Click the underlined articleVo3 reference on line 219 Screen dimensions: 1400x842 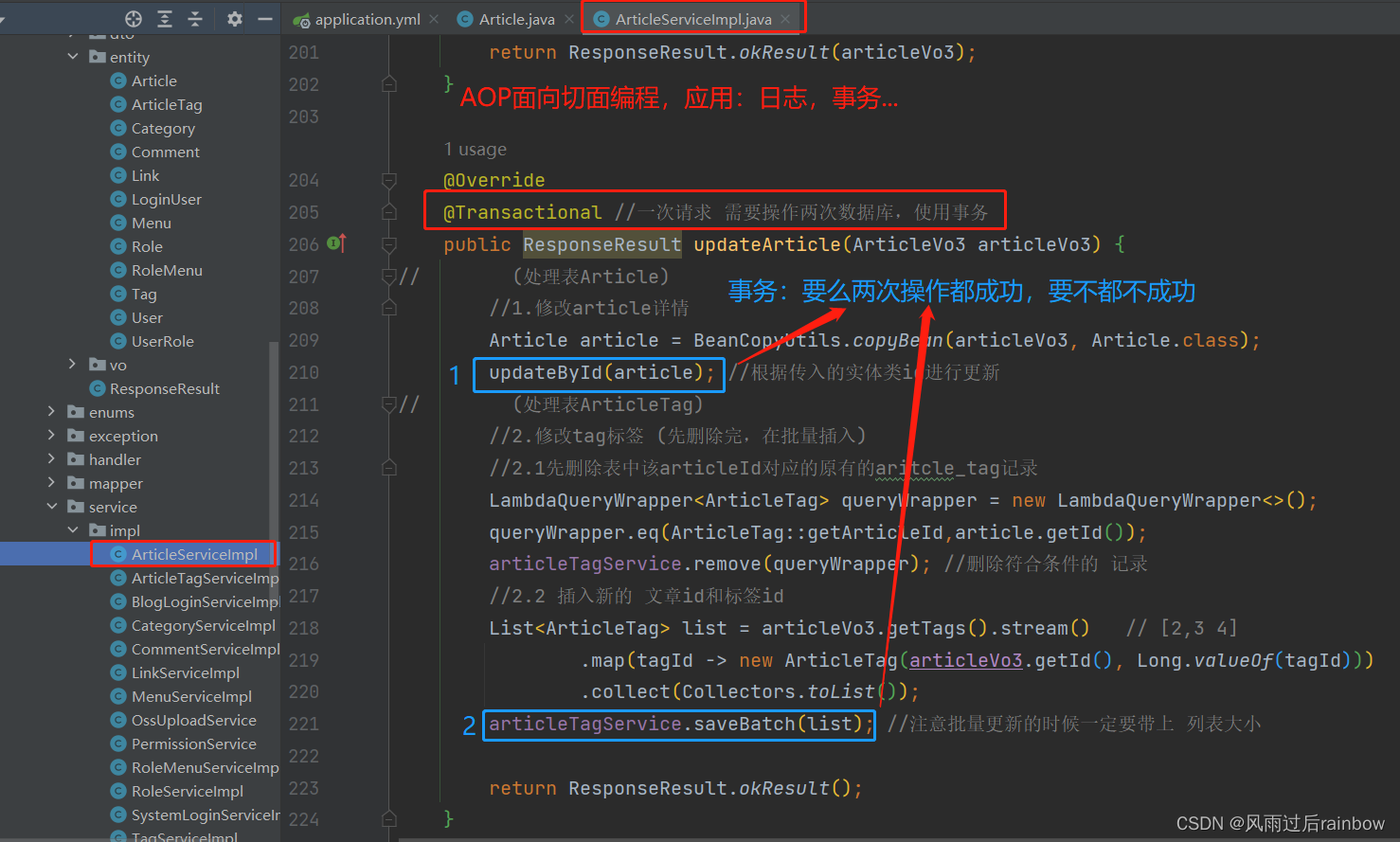coord(965,660)
